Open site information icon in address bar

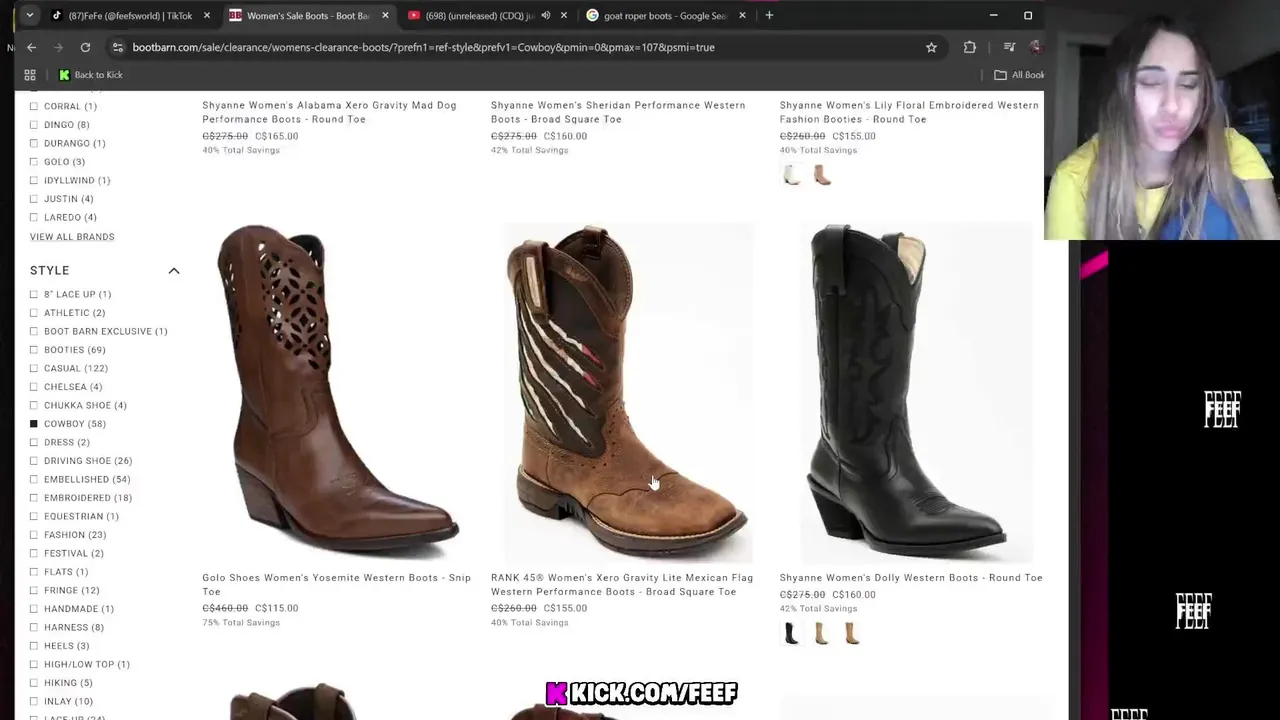pyautogui.click(x=118, y=47)
